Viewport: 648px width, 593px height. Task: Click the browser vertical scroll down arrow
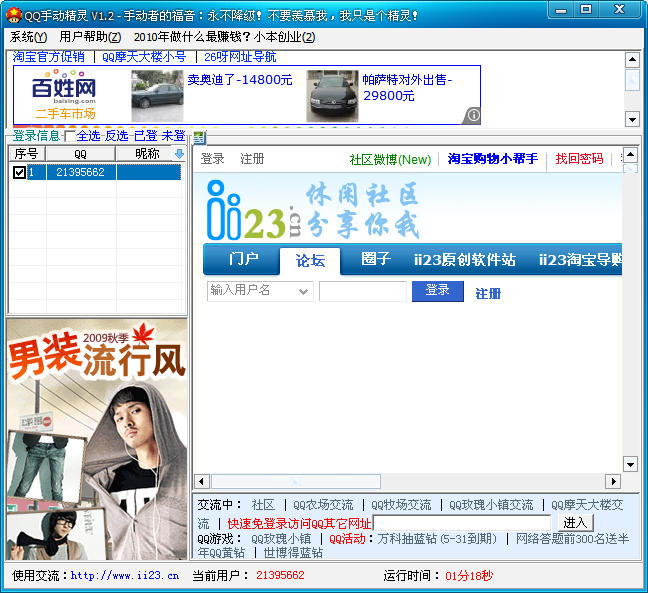tap(630, 464)
